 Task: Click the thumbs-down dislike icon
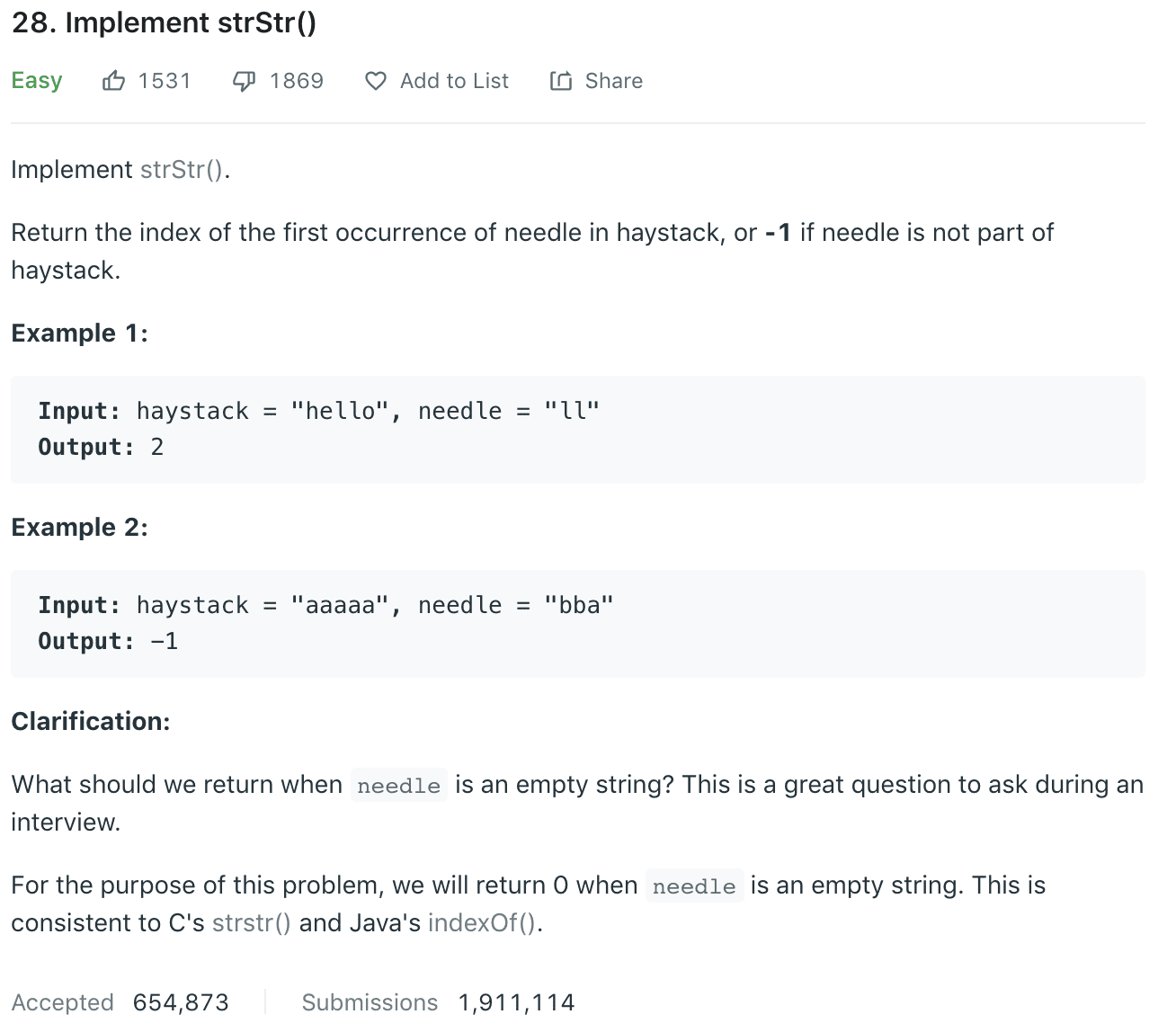point(244,81)
